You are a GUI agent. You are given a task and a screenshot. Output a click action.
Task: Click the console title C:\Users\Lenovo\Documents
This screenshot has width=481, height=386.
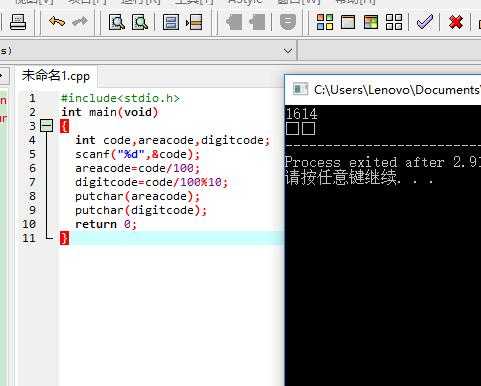point(397,90)
